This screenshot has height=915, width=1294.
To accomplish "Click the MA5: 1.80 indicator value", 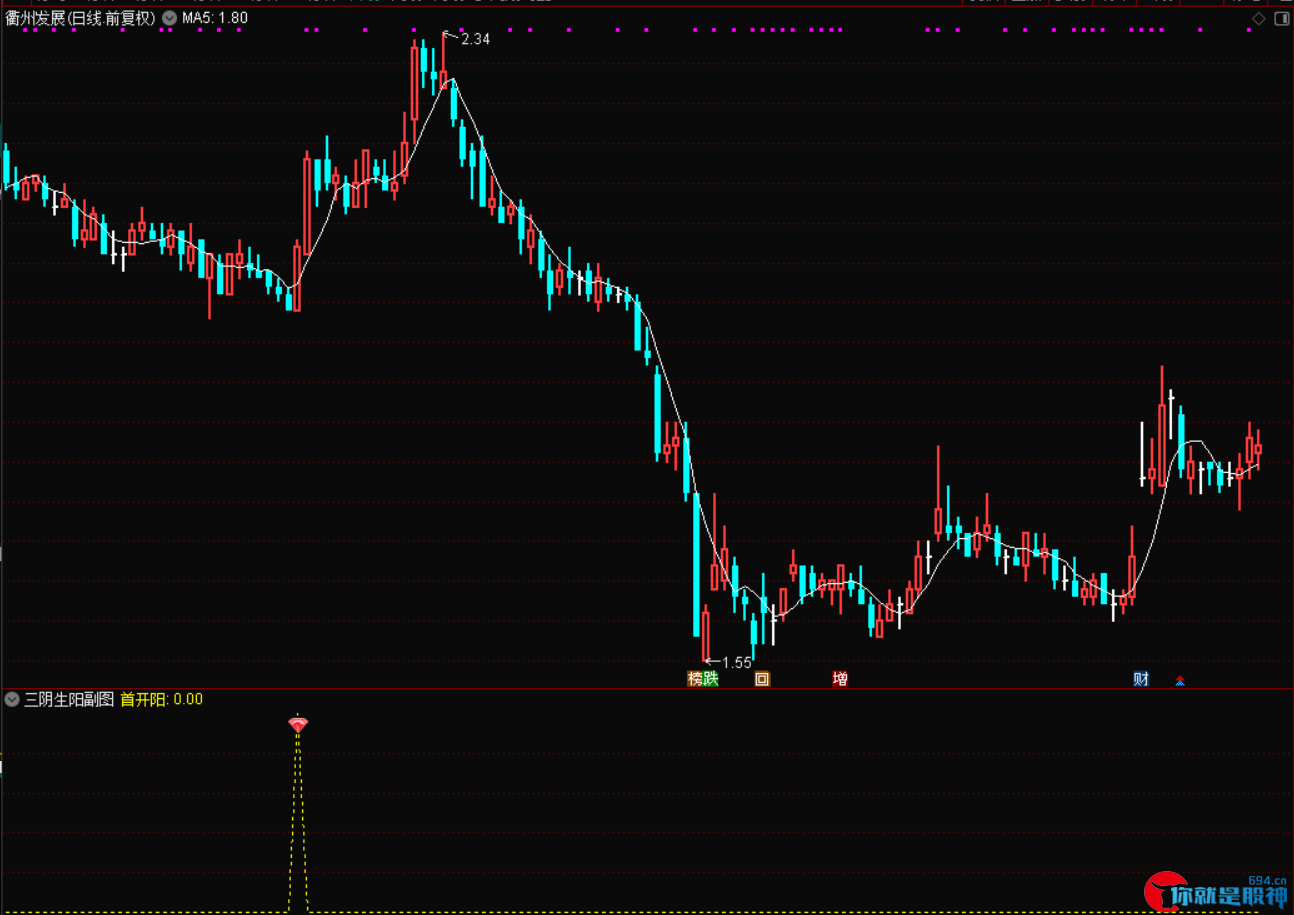I will [215, 18].
